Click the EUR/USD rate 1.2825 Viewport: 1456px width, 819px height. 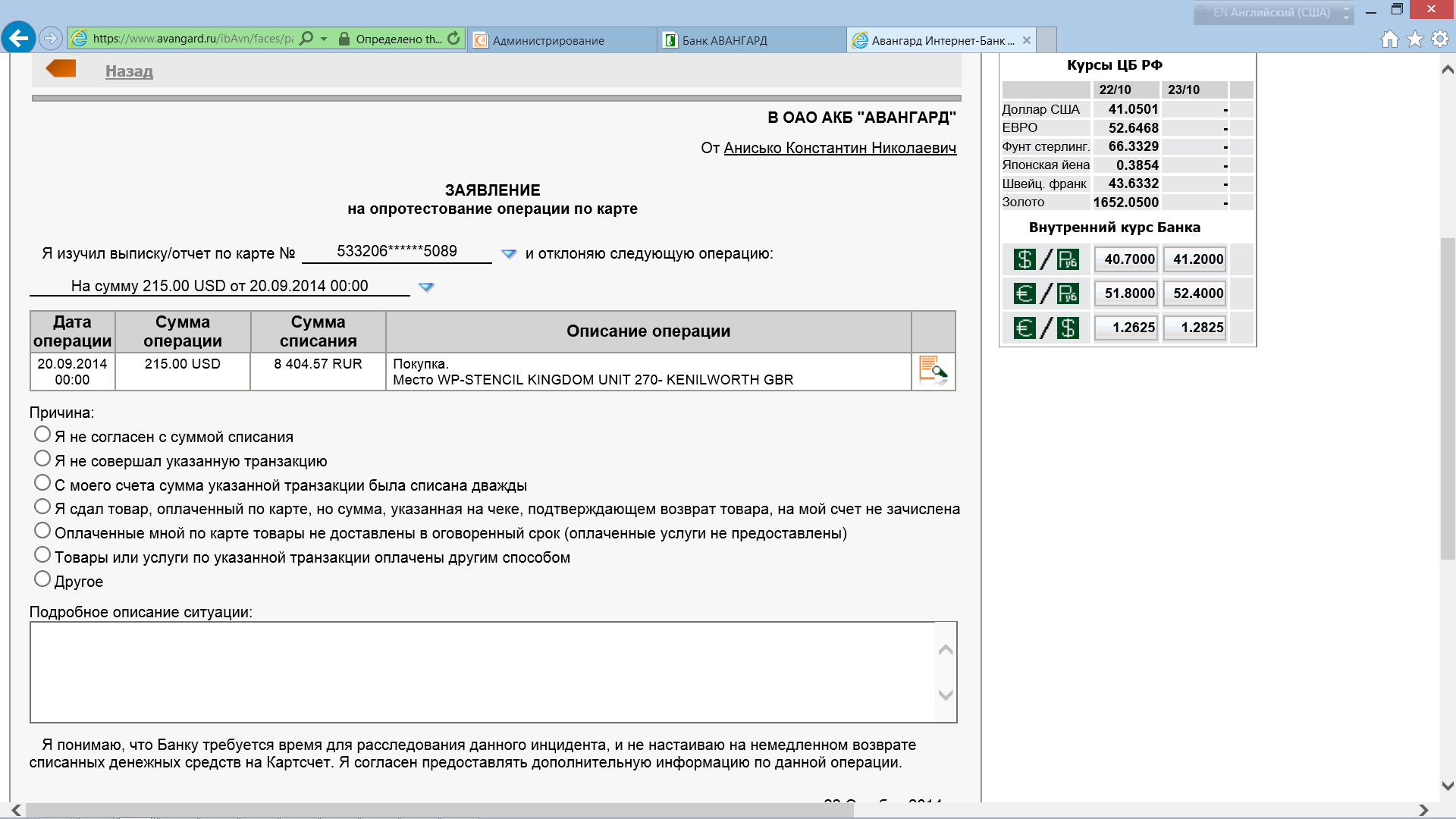(1195, 328)
